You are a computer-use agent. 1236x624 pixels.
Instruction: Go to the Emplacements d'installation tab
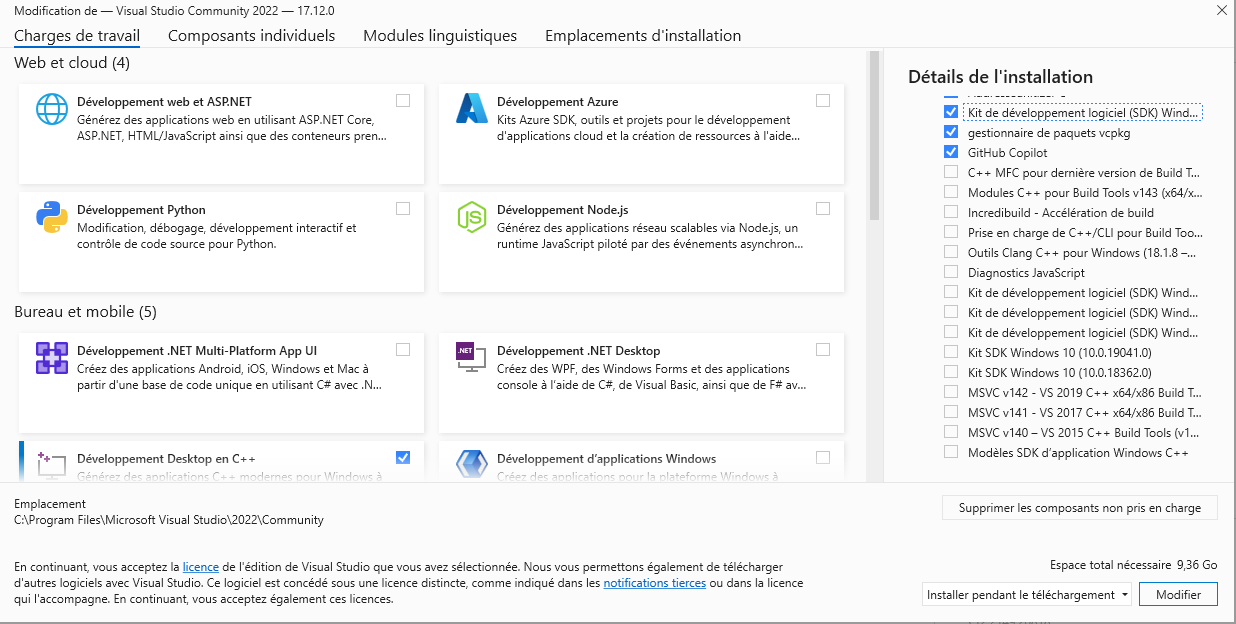coord(643,36)
